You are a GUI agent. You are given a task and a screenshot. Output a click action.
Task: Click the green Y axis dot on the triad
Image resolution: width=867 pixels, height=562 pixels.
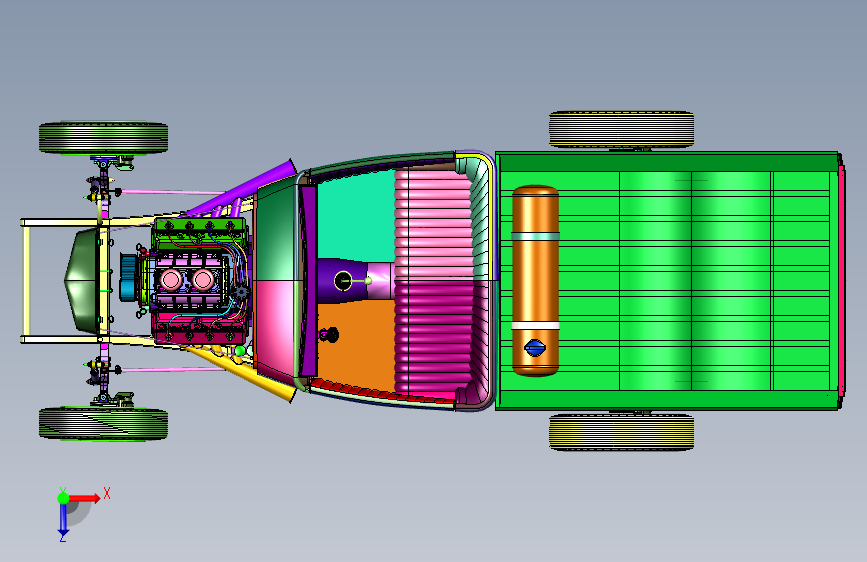click(x=64, y=498)
